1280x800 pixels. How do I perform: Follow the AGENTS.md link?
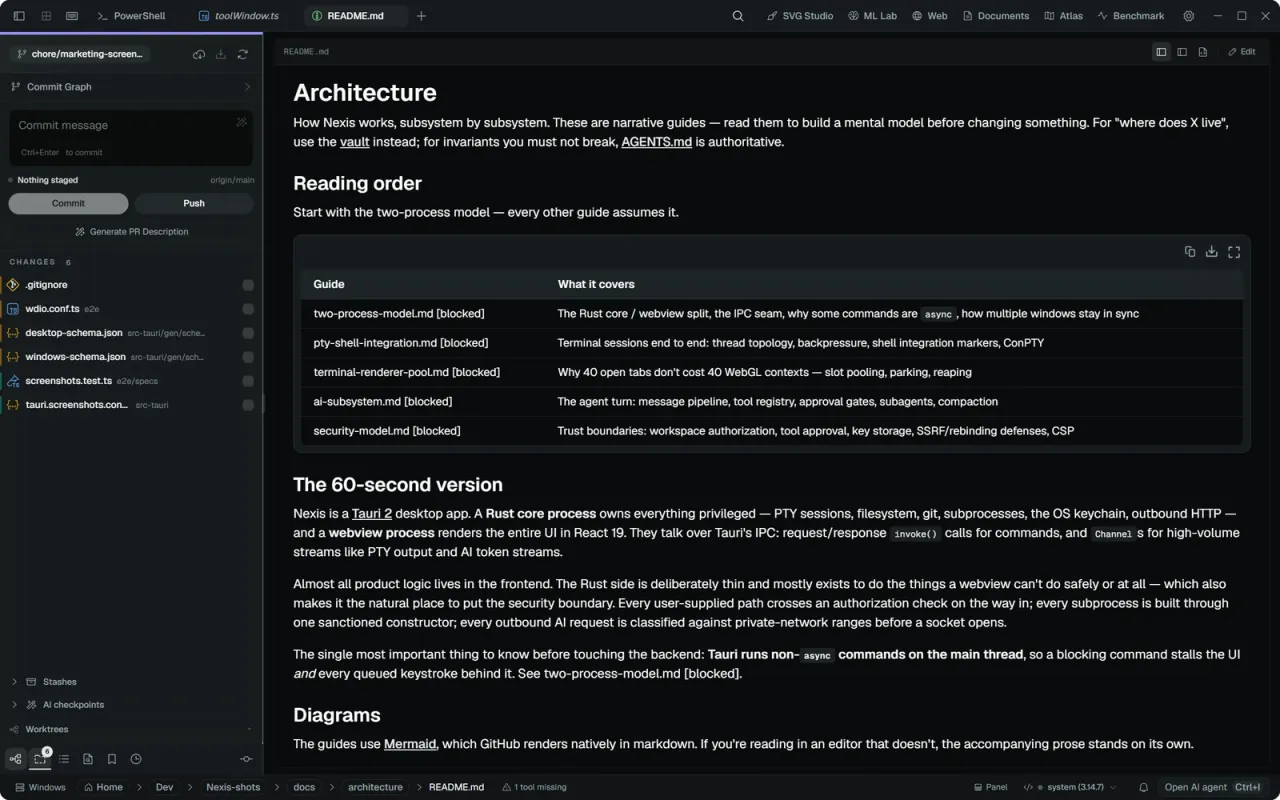tap(656, 142)
